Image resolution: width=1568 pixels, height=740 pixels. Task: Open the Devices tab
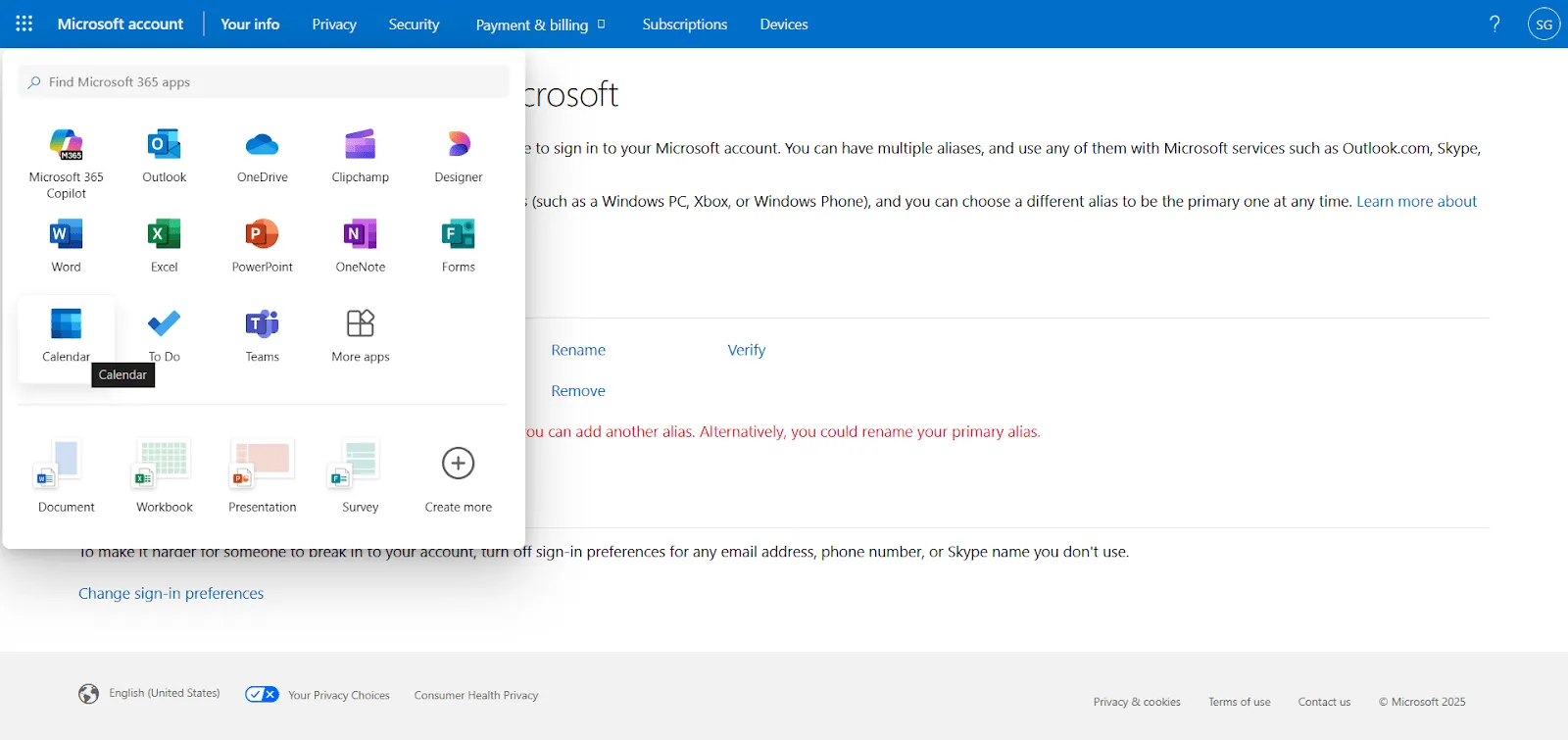tap(784, 24)
